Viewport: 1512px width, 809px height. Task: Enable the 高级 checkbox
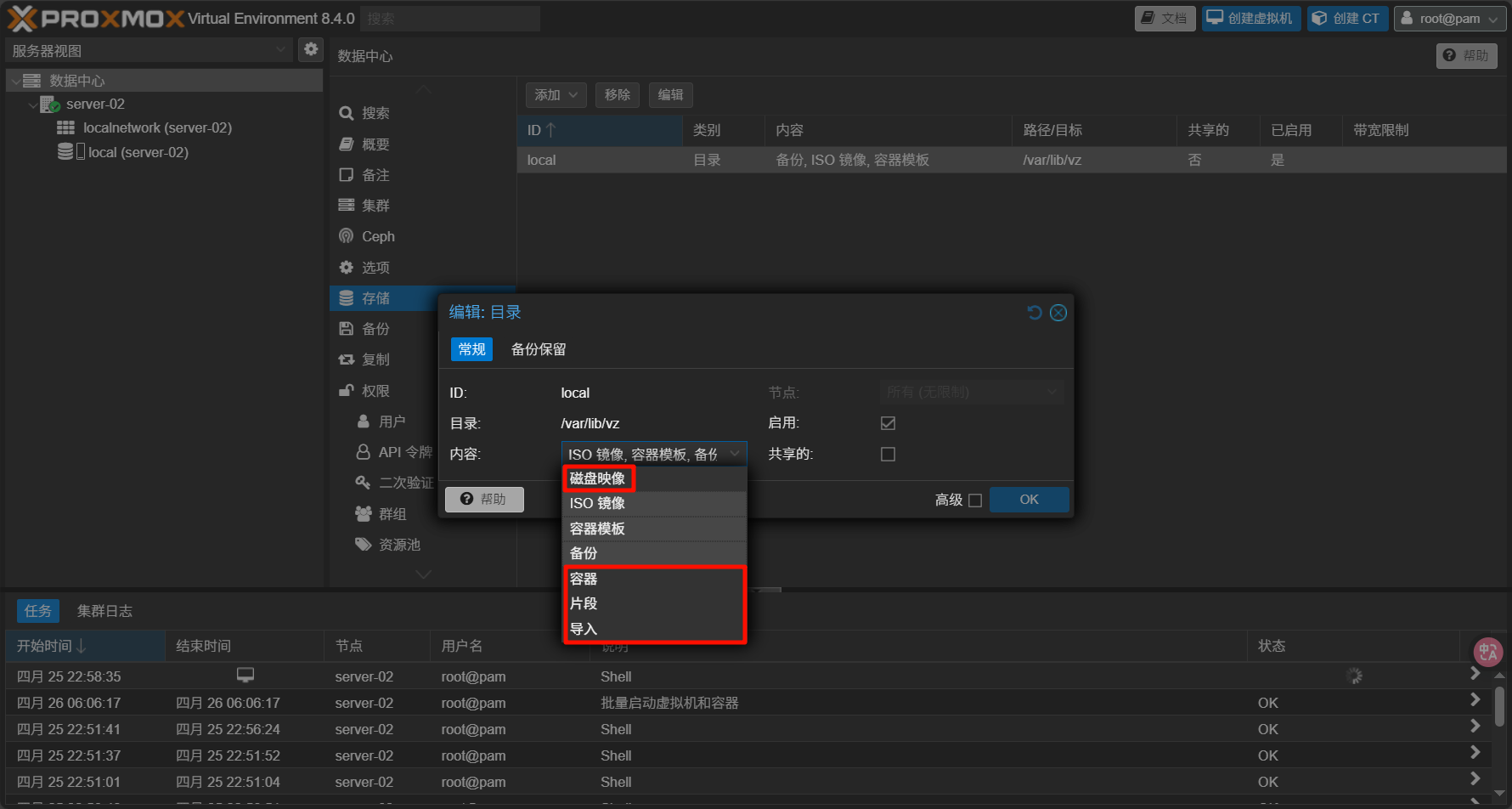(975, 501)
